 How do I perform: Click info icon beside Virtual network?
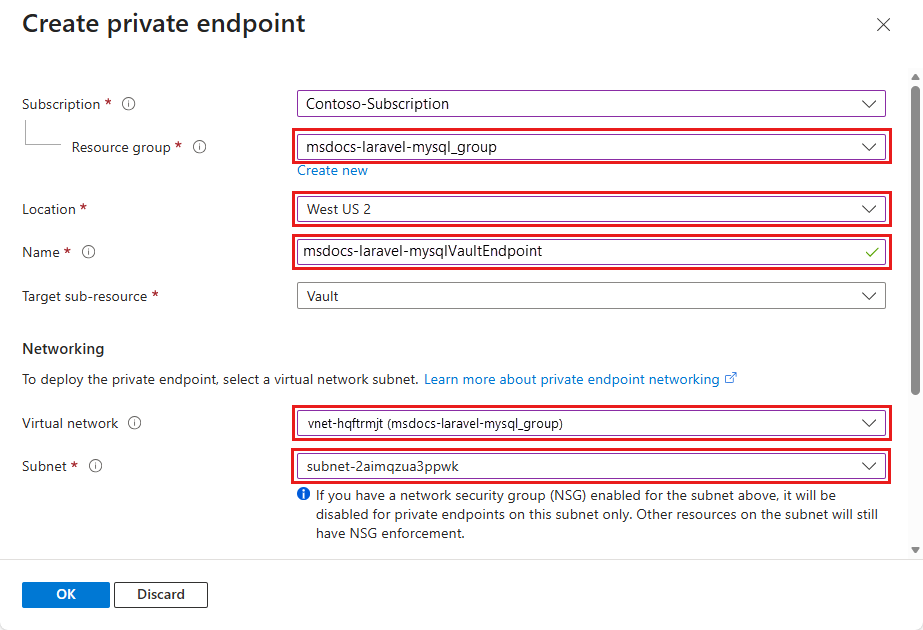(134, 423)
